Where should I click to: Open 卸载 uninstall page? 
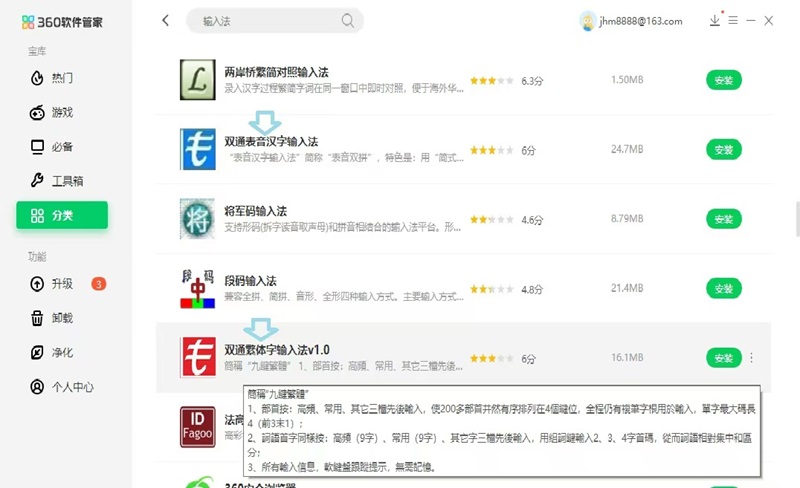tap(62, 318)
